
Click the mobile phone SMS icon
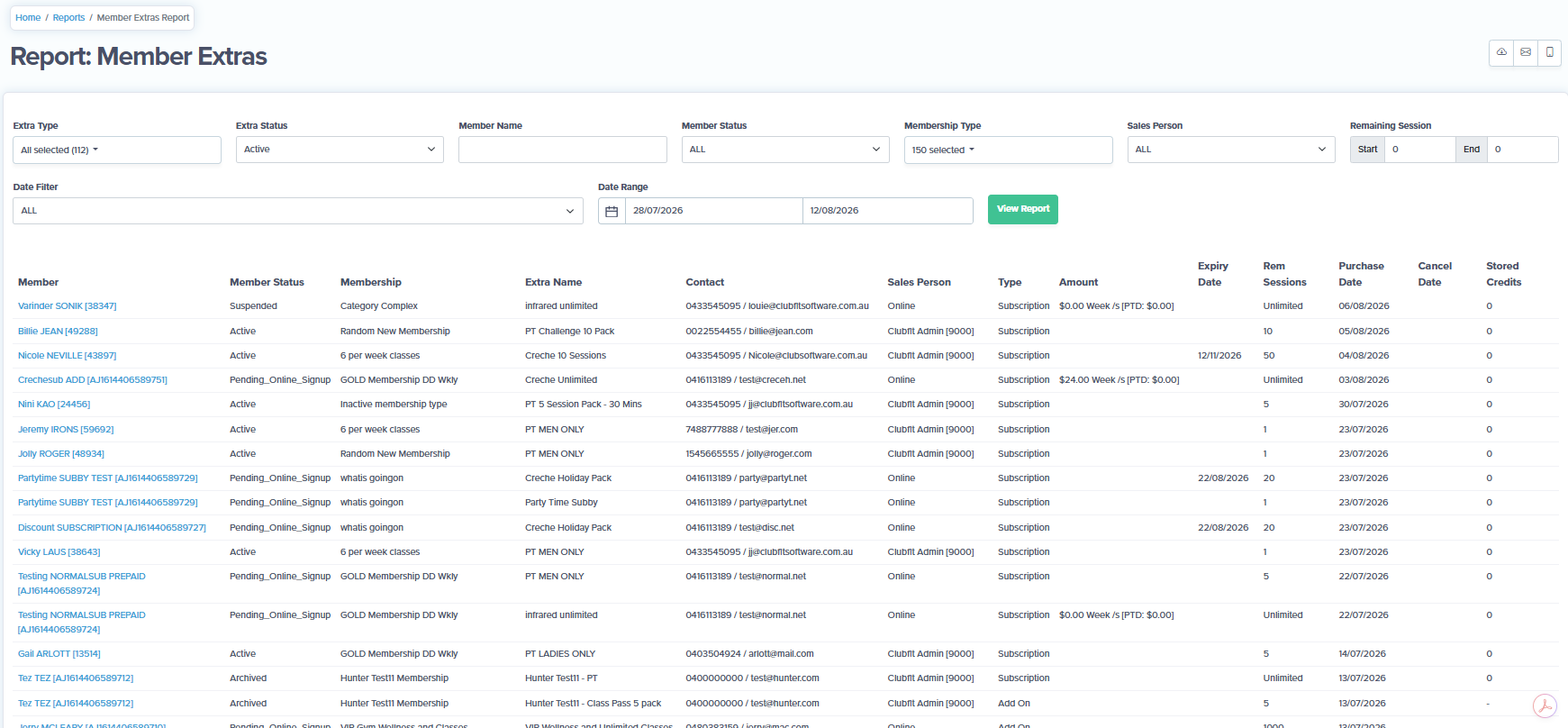click(1550, 52)
